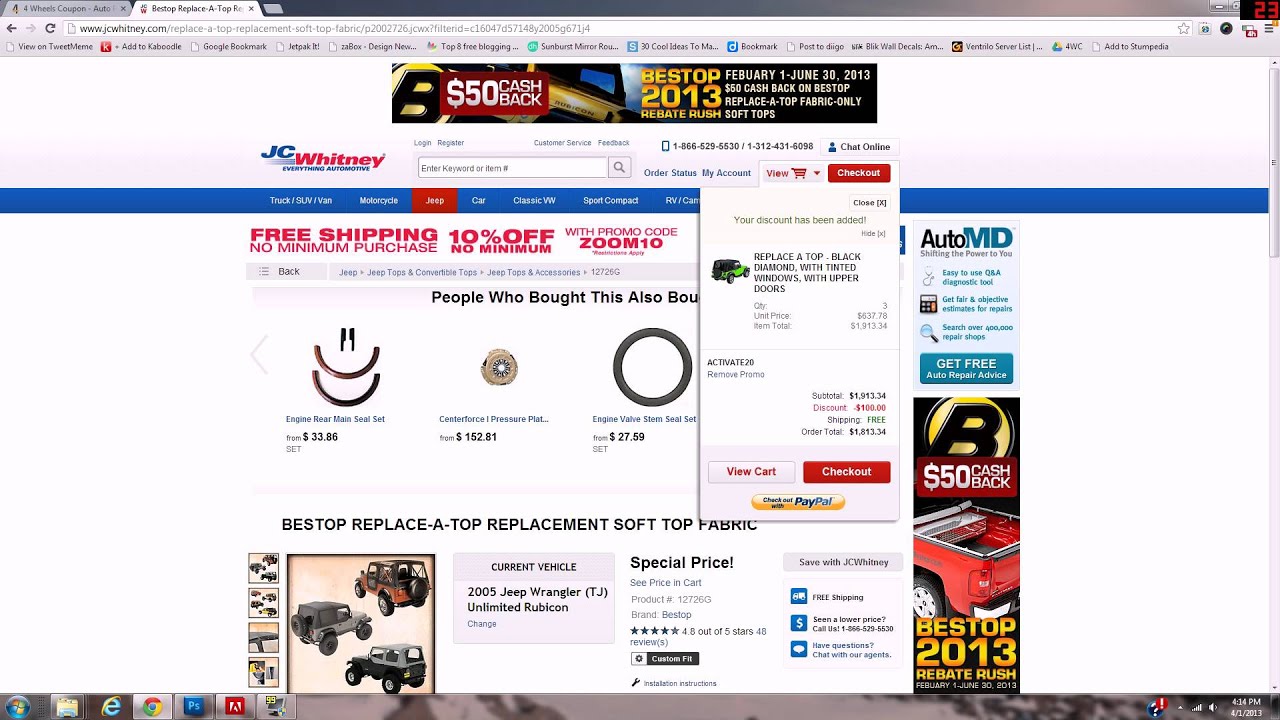1280x720 pixels.
Task: Select the Truck / SUV / Van menu
Action: click(x=301, y=200)
